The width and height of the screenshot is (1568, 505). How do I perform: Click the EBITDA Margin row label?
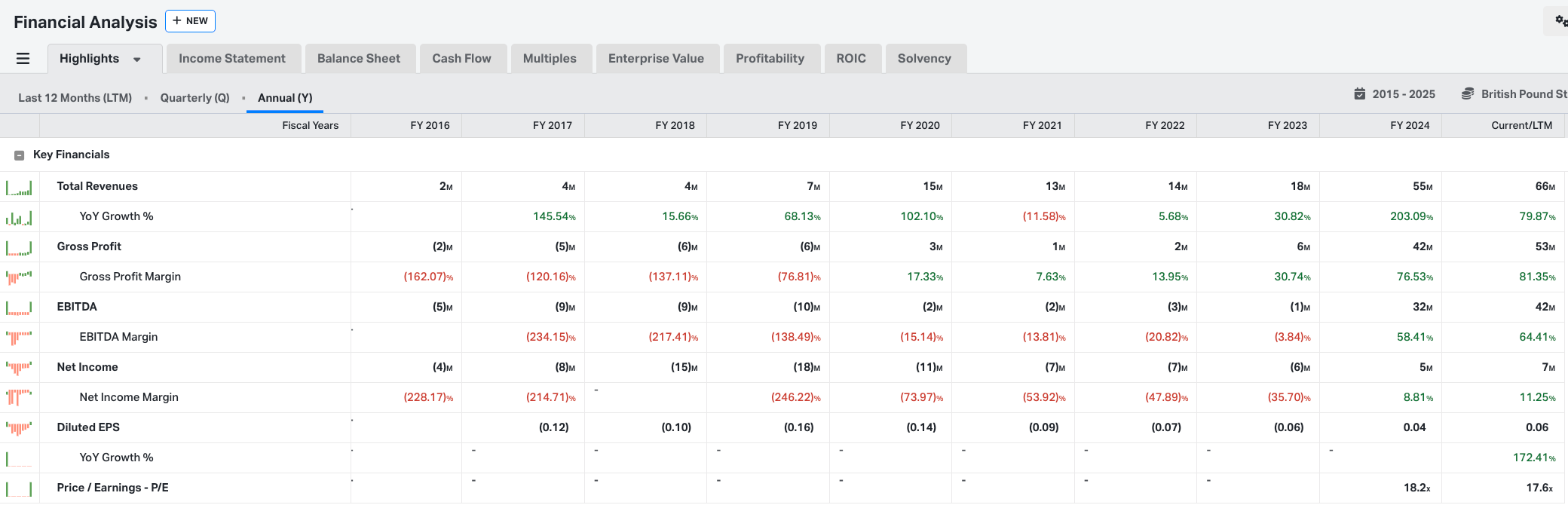[118, 337]
